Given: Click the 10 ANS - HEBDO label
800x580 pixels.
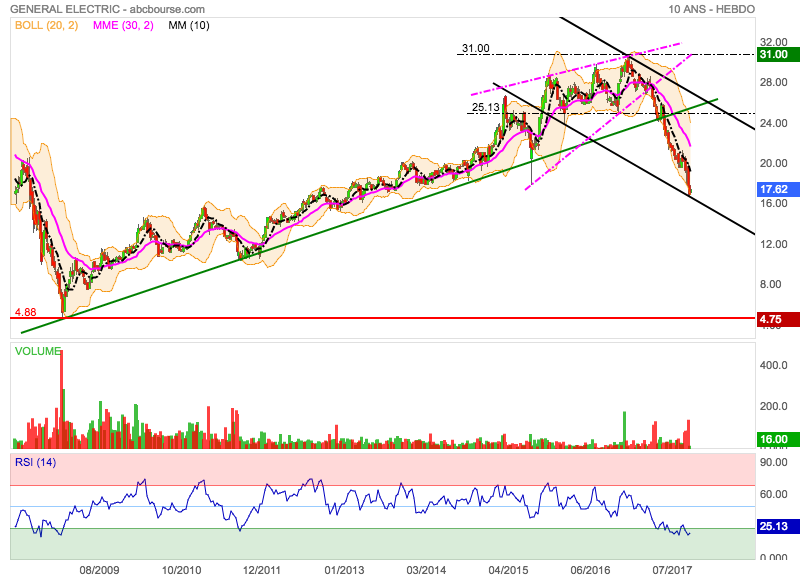Looking at the screenshot, I should pyautogui.click(x=711, y=9).
